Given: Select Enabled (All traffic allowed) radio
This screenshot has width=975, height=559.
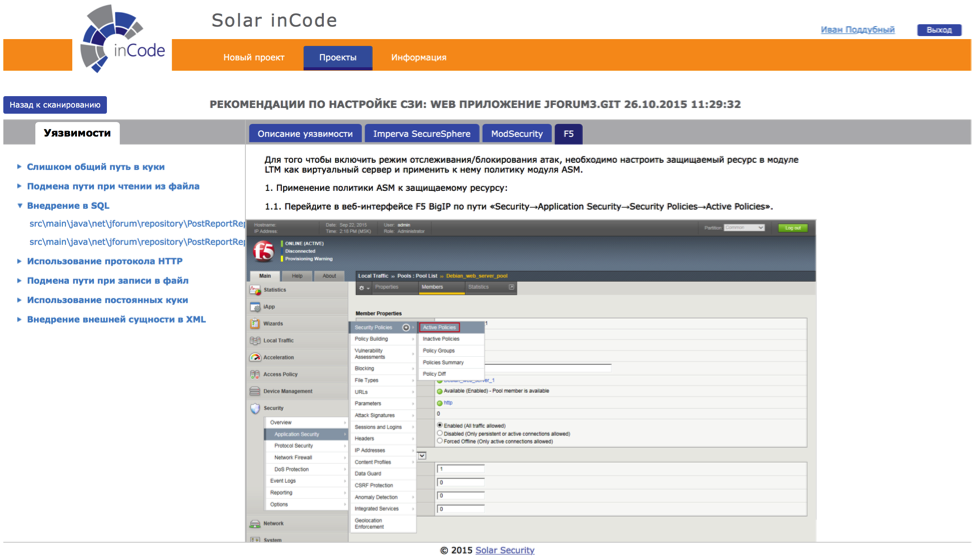Looking at the screenshot, I should pos(440,425).
